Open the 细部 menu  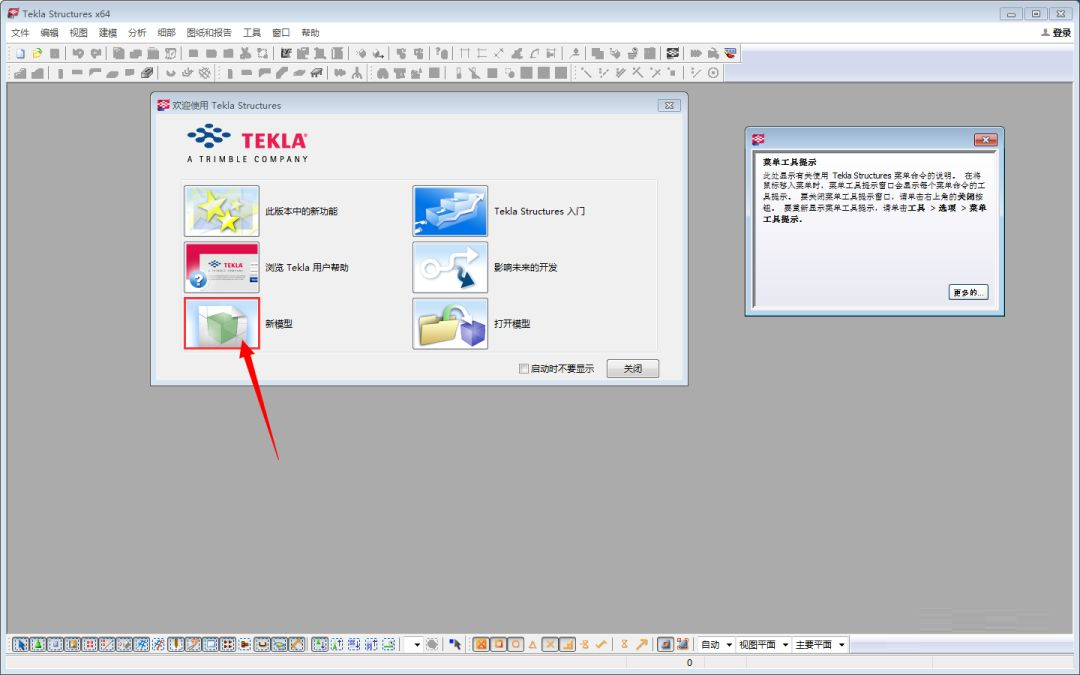(x=167, y=32)
